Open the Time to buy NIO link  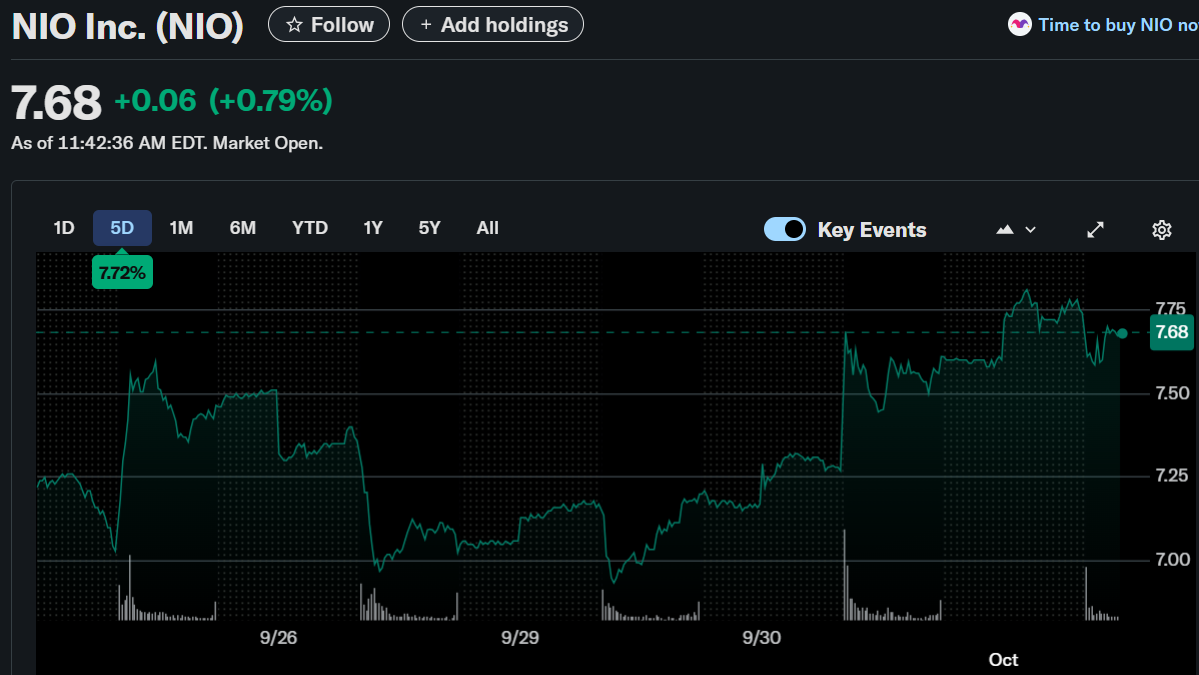point(1117,25)
